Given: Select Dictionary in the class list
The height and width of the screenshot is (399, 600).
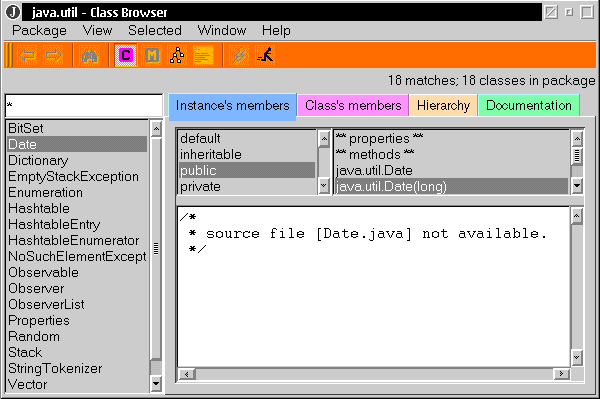Looking at the screenshot, I should [x=77, y=160].
